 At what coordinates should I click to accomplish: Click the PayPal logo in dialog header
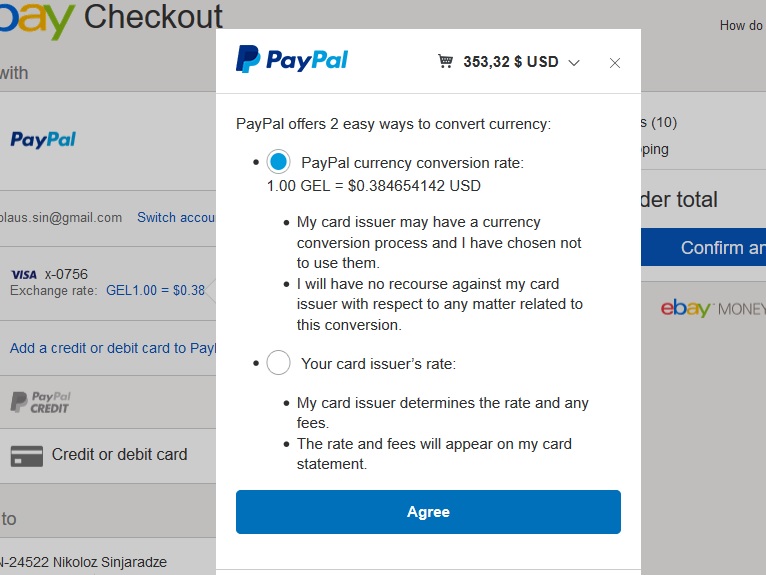coord(291,60)
